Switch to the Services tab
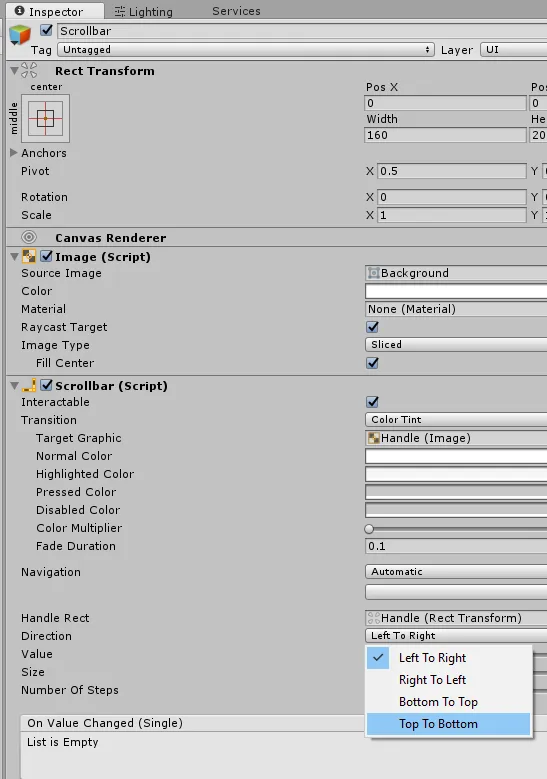 (236, 11)
